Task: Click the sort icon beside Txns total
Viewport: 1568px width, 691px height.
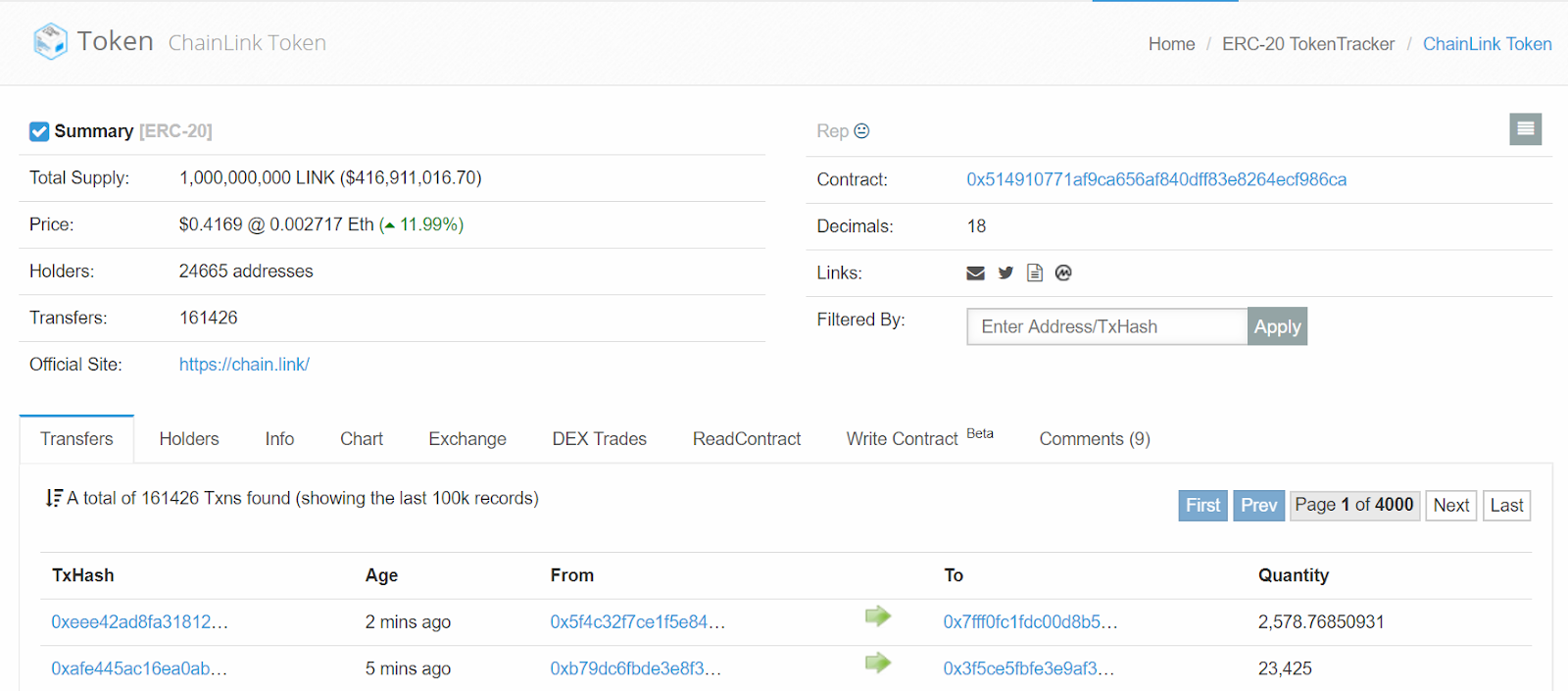Action: tap(54, 498)
